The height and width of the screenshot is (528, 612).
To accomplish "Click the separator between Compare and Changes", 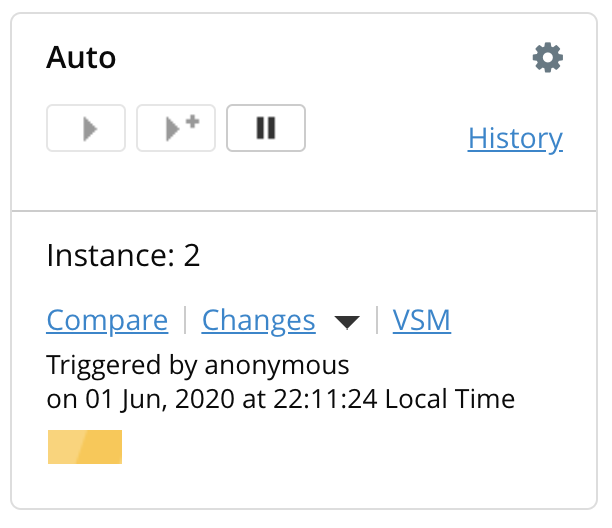I will click(185, 321).
